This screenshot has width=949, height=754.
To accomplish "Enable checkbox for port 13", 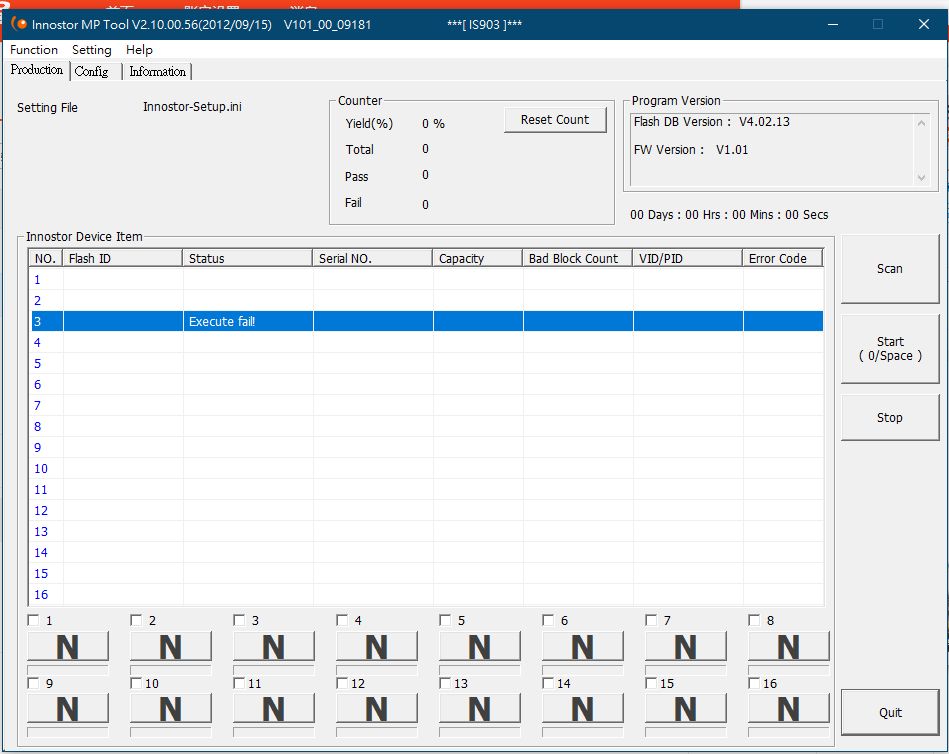I will point(445,683).
